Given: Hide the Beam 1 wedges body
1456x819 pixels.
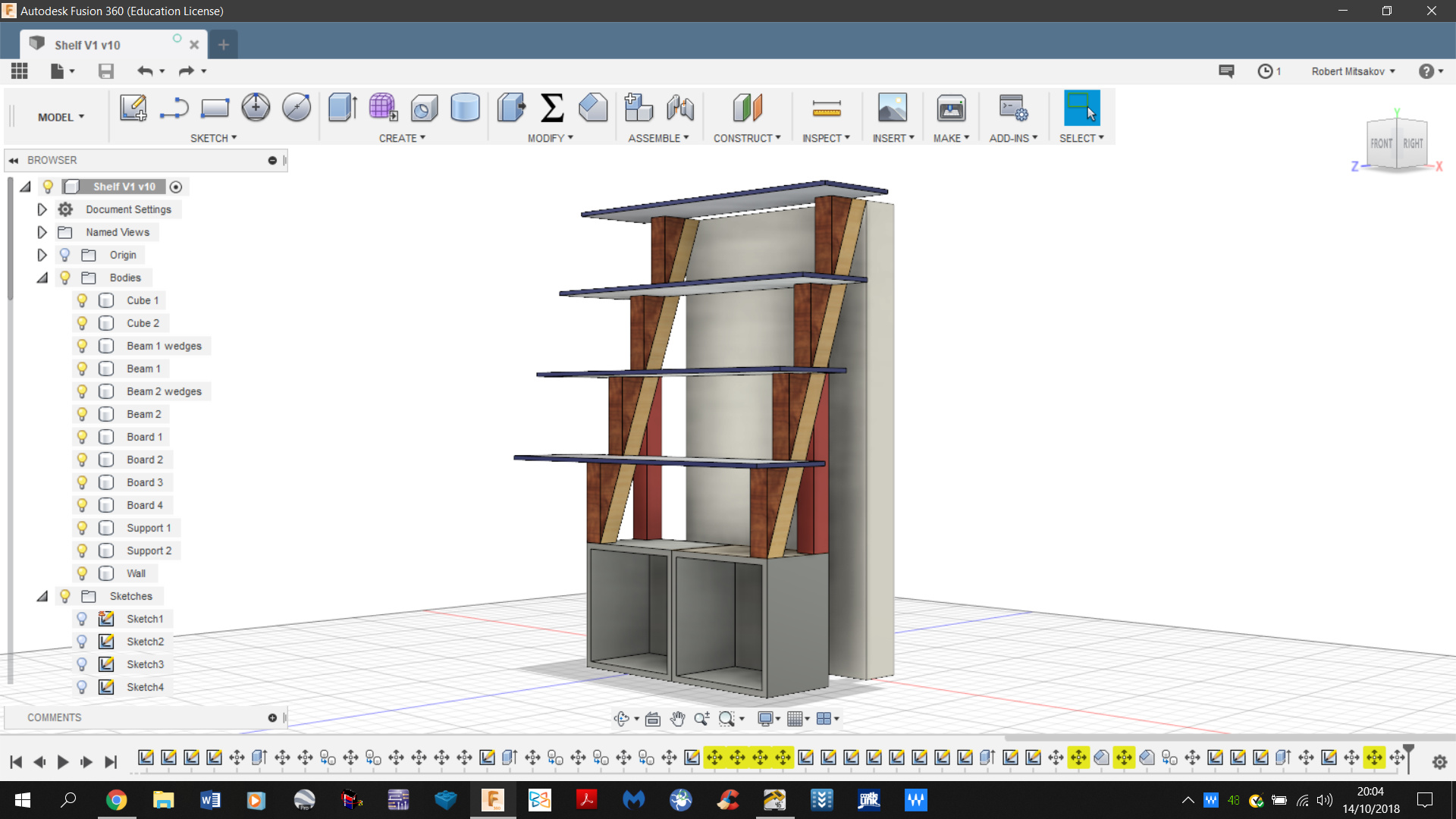Looking at the screenshot, I should [x=82, y=346].
